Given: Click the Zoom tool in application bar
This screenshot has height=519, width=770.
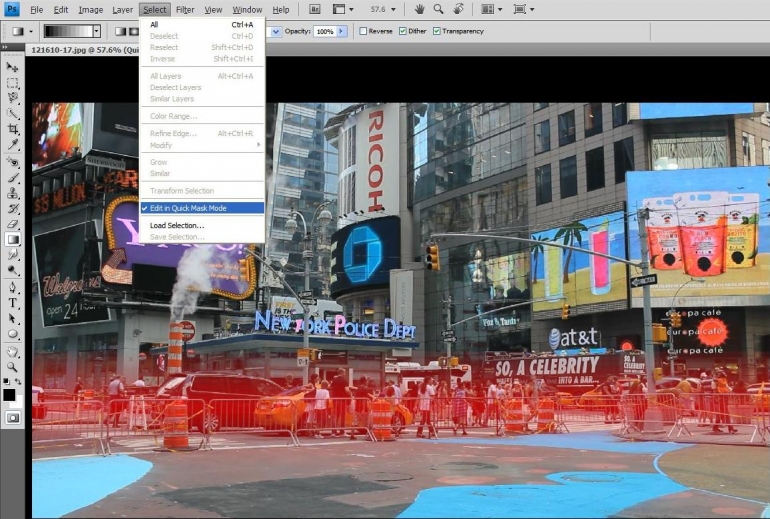Looking at the screenshot, I should (439, 9).
